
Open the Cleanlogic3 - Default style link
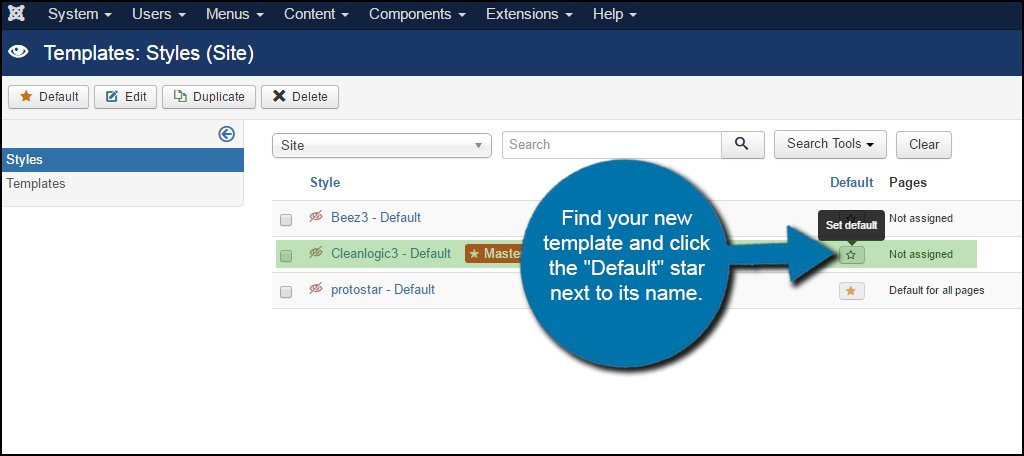pyautogui.click(x=391, y=253)
